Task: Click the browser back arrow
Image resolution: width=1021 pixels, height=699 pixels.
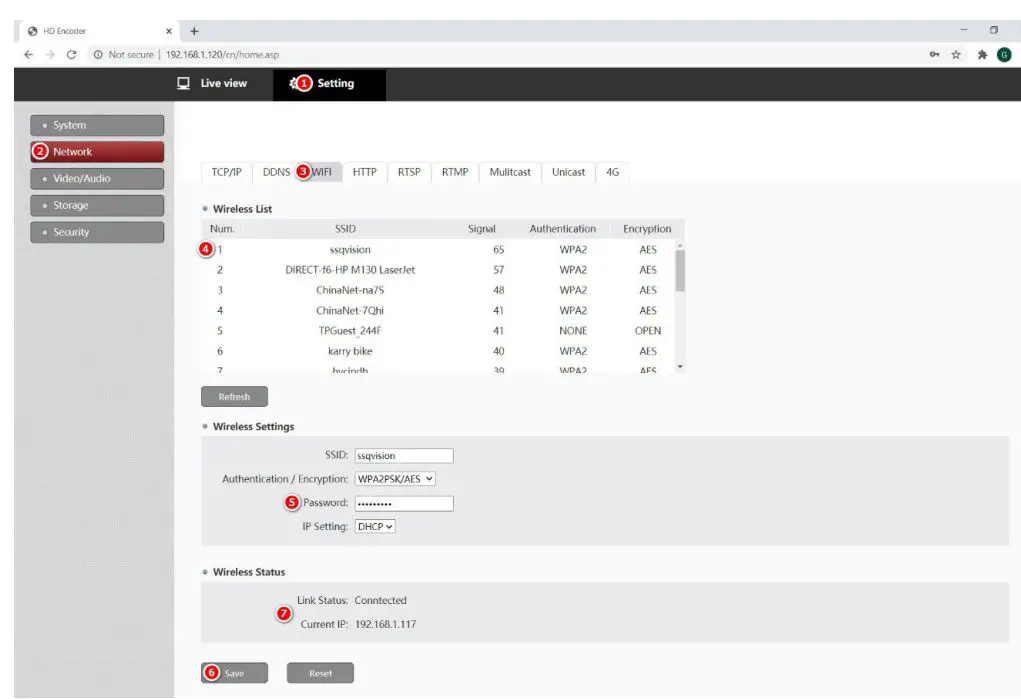Action: click(x=29, y=55)
